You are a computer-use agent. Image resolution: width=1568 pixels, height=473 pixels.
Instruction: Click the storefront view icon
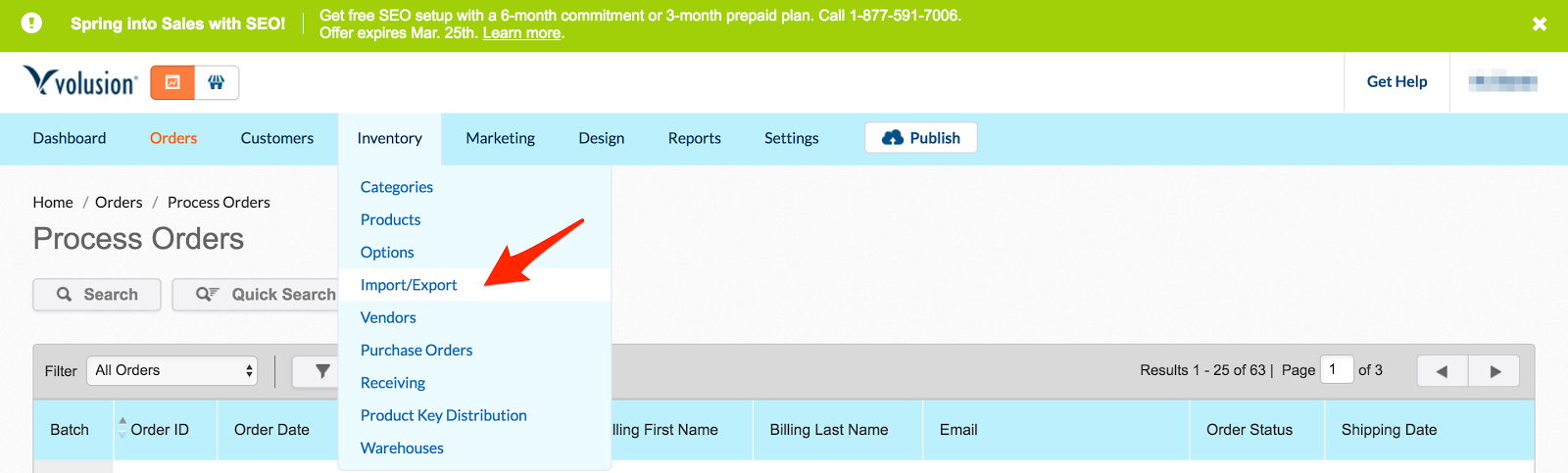tap(217, 82)
